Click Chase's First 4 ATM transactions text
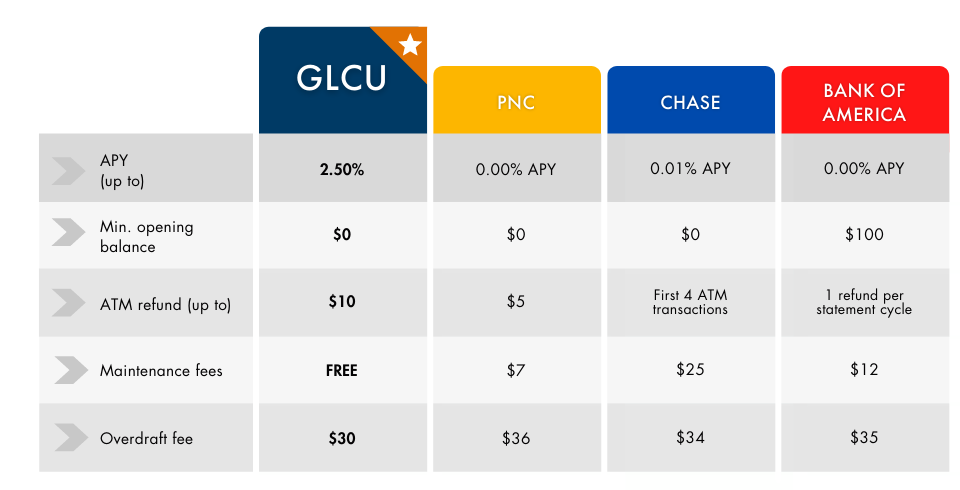Screen dimensions: 960x490 click(x=690, y=302)
